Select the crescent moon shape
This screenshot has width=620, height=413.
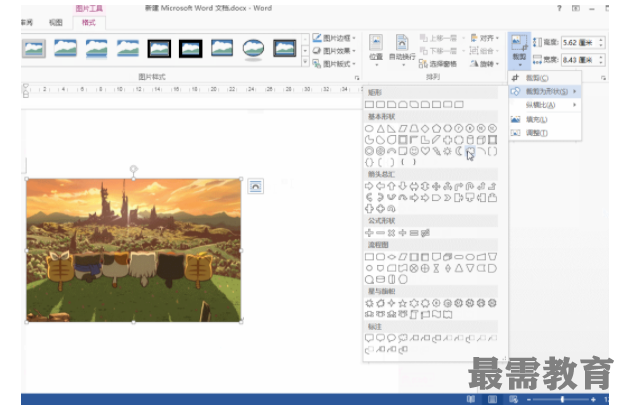click(459, 151)
